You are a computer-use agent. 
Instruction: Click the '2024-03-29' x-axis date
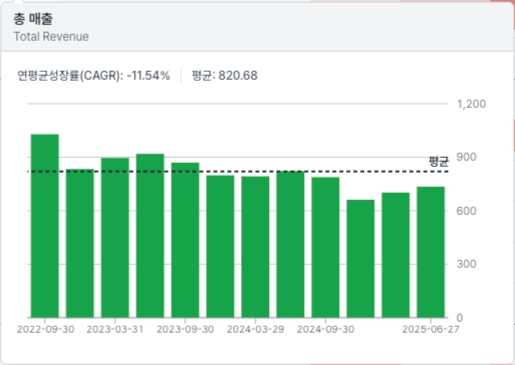(x=256, y=329)
